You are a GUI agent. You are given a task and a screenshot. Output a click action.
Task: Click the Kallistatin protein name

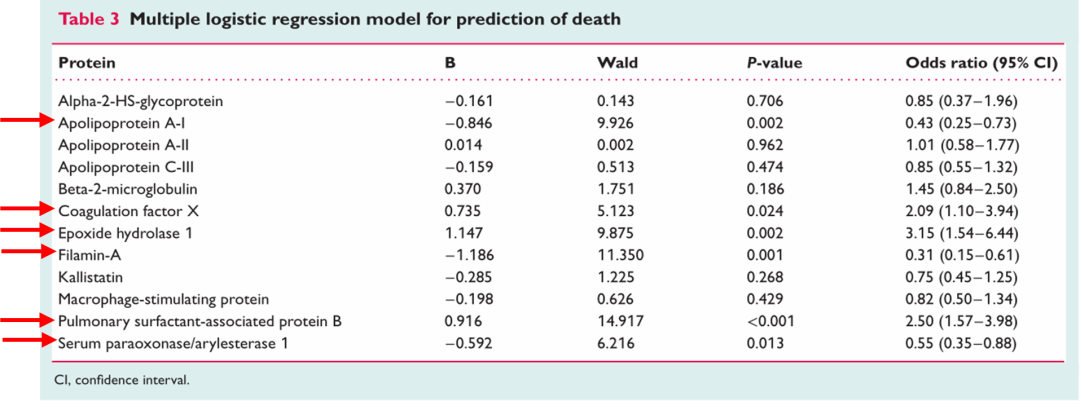tap(90, 276)
